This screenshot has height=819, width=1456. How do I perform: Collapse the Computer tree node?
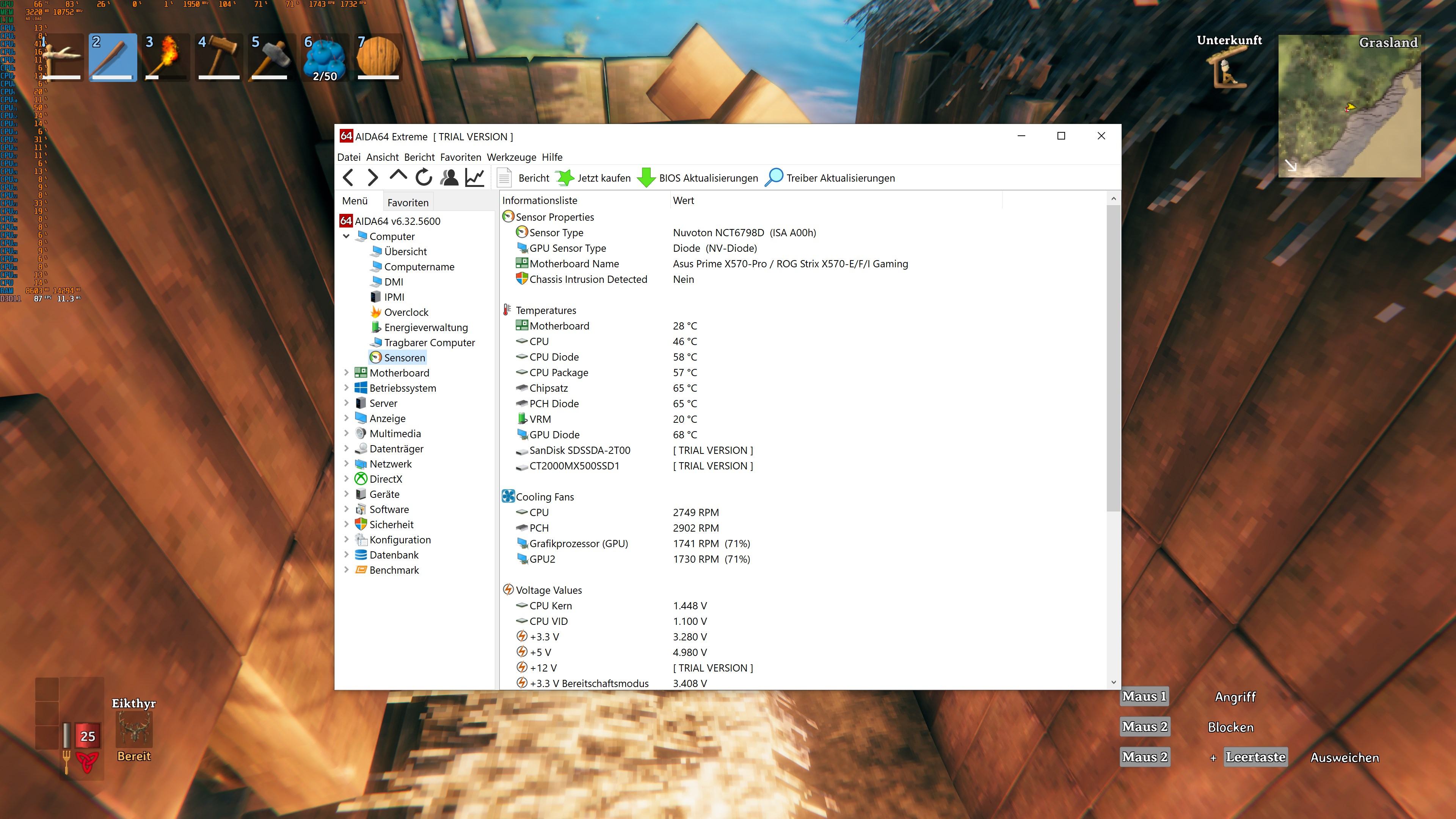tap(347, 236)
